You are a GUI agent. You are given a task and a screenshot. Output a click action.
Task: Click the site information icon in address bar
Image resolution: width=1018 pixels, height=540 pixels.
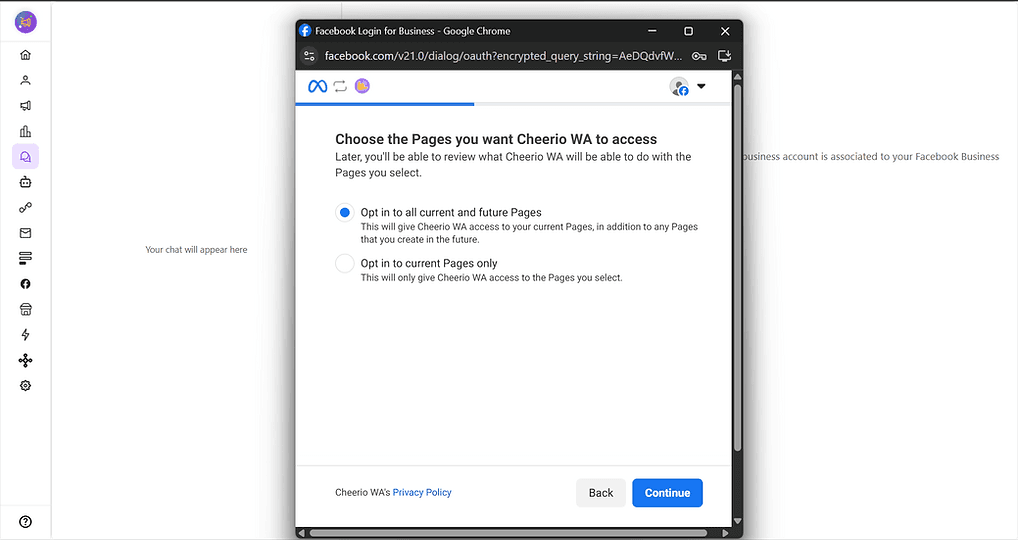pos(310,56)
